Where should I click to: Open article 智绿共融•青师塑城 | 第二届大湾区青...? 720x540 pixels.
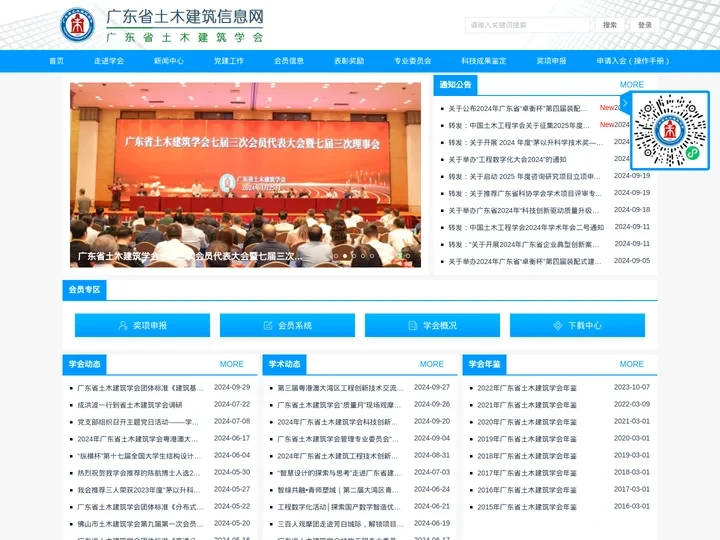[x=338, y=490]
